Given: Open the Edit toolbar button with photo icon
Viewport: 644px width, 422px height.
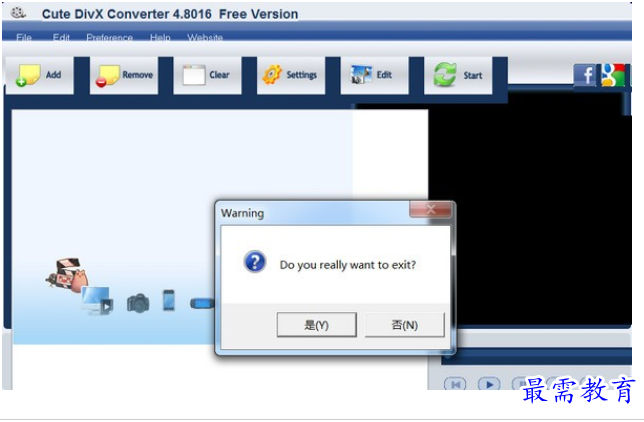Looking at the screenshot, I should (x=375, y=76).
